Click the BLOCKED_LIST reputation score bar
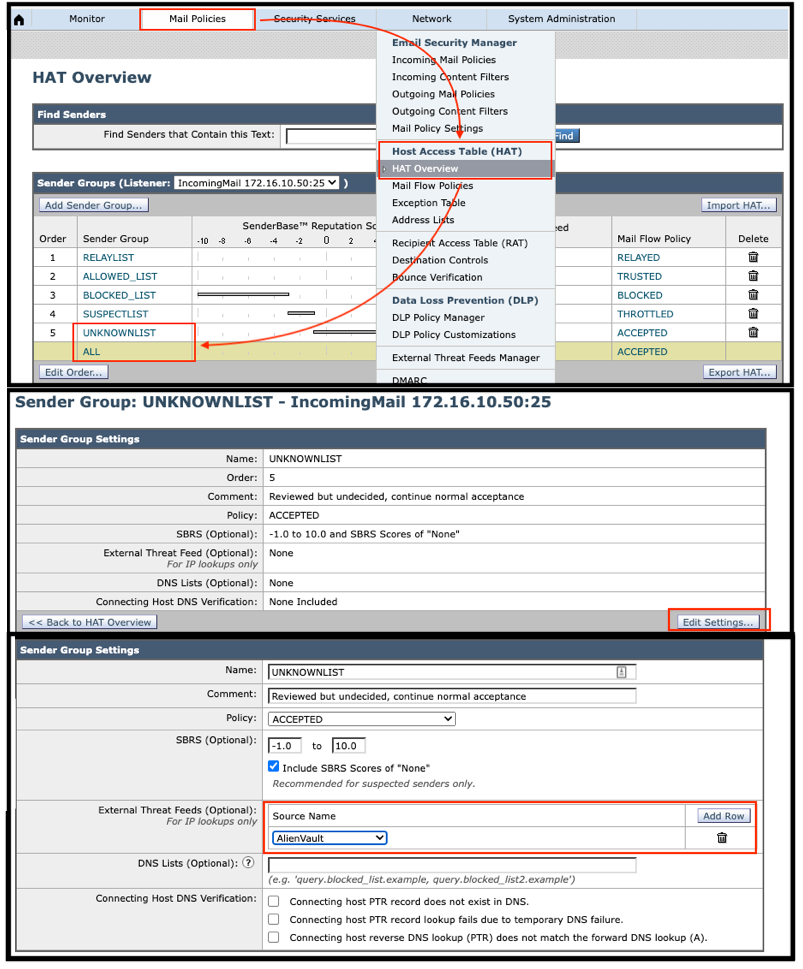 (x=243, y=294)
